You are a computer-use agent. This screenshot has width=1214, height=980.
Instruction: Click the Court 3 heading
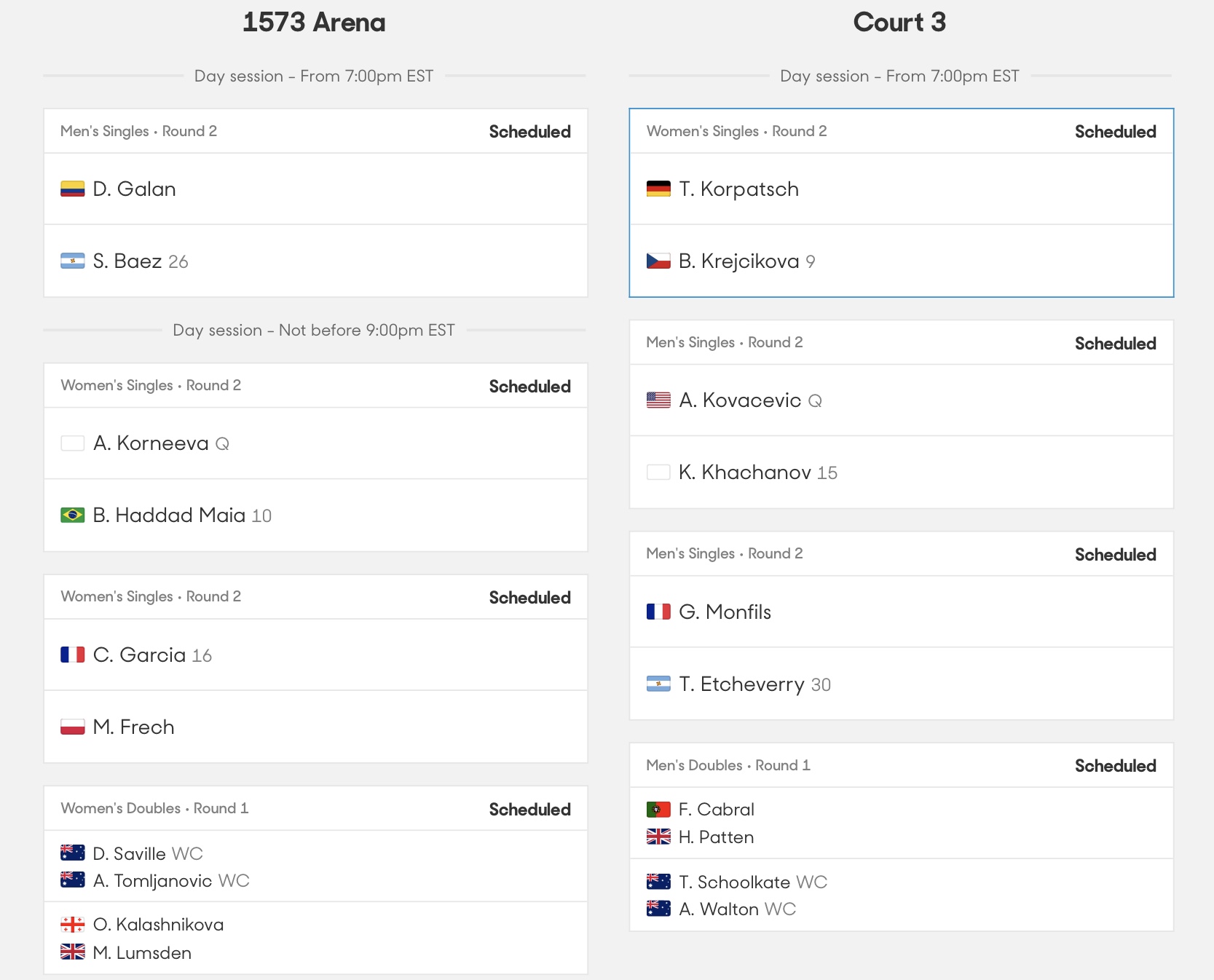(899, 23)
